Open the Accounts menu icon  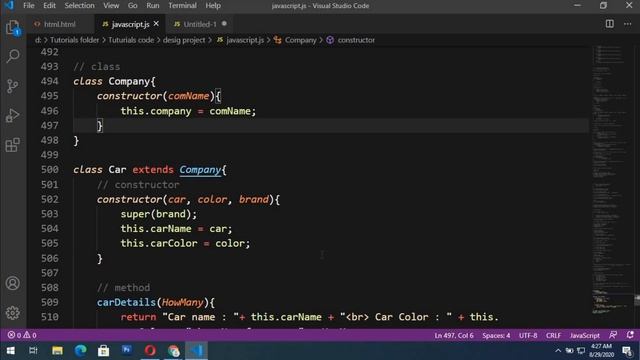coord(13,283)
